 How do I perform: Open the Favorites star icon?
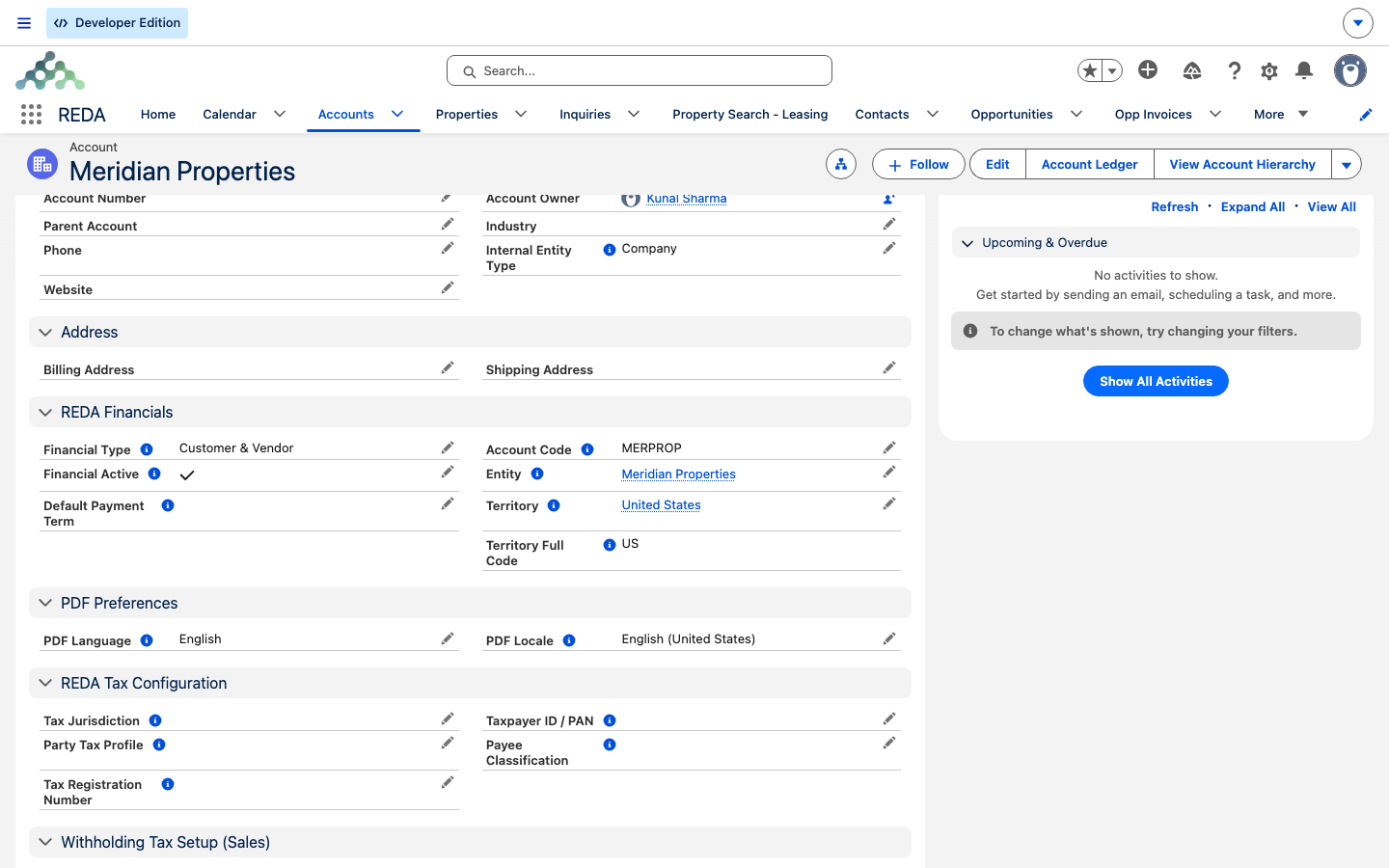click(x=1090, y=70)
